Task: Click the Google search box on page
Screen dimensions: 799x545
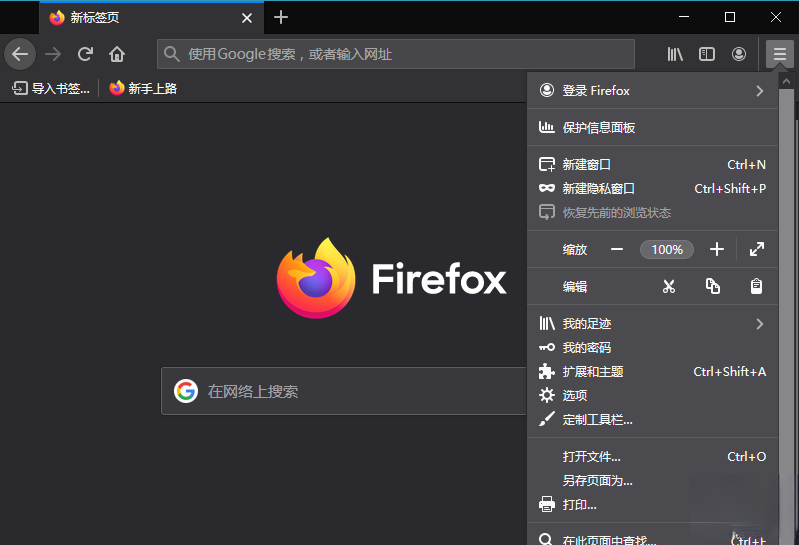Action: tap(344, 391)
